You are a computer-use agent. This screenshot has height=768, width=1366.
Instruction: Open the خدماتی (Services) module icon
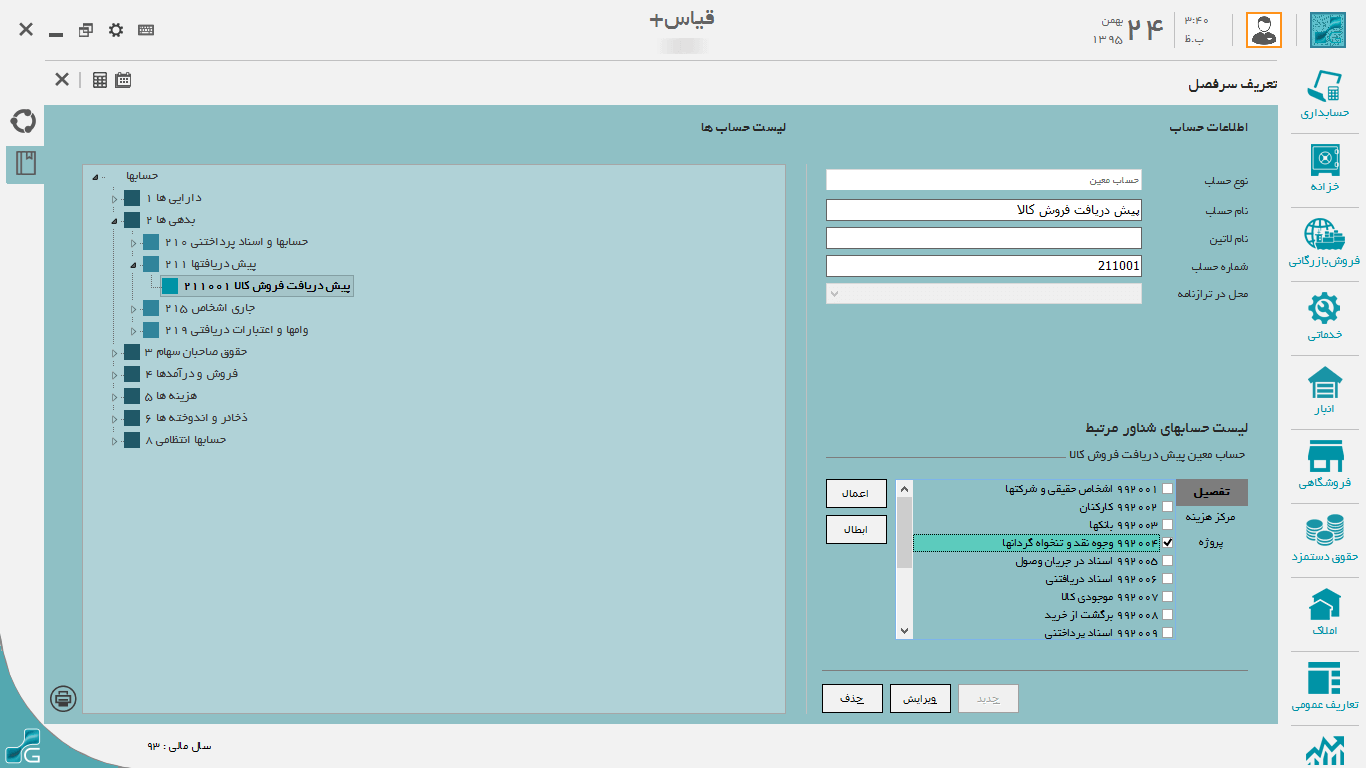coord(1325,316)
